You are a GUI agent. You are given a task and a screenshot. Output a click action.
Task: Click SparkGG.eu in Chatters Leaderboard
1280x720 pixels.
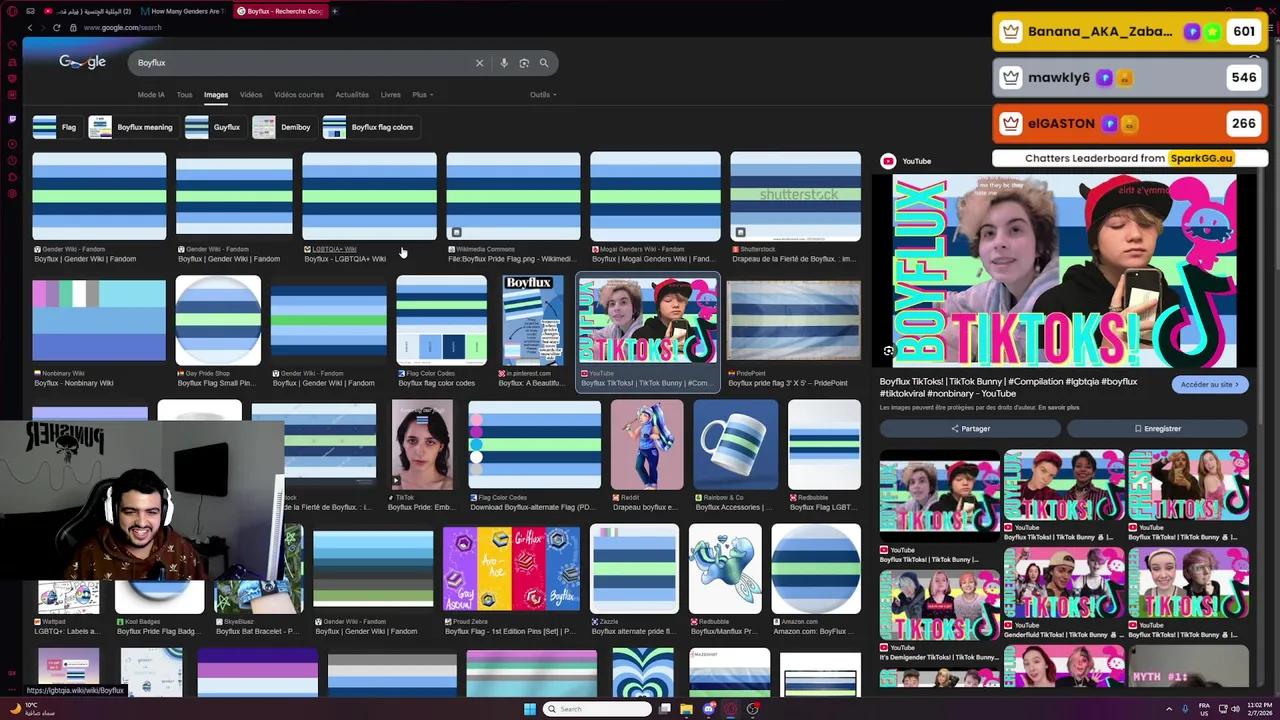point(1201,158)
